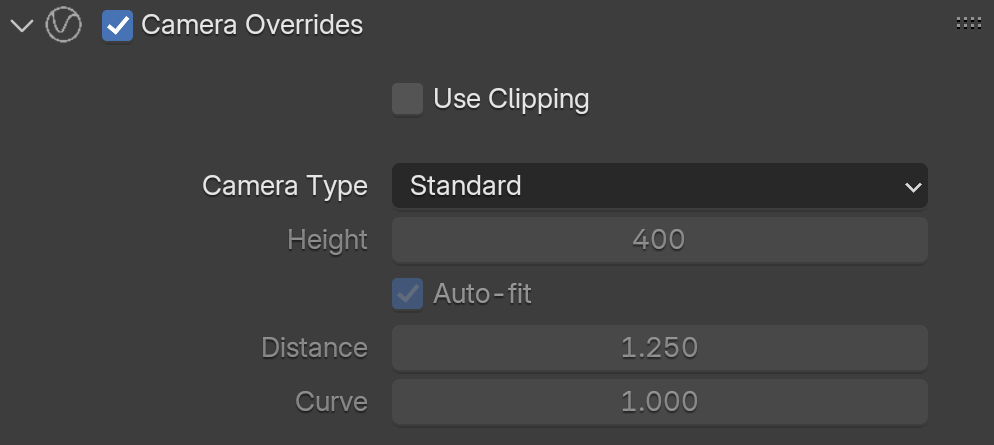The height and width of the screenshot is (445, 994).
Task: Collapse the Camera Overrides panel chevron
Action: [22, 26]
